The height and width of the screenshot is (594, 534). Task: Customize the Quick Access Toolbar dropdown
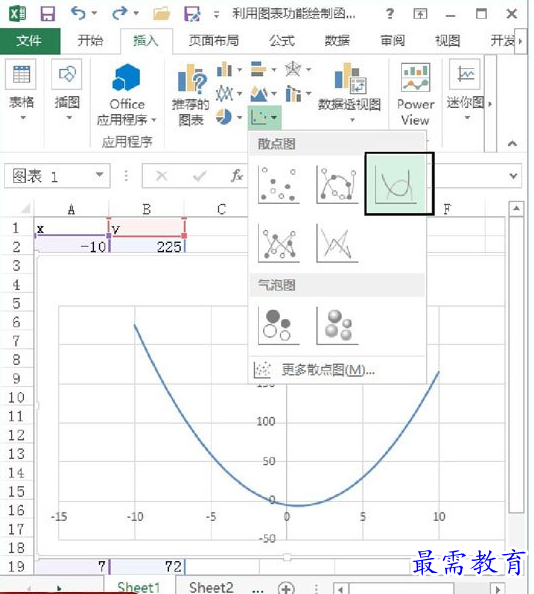(216, 15)
